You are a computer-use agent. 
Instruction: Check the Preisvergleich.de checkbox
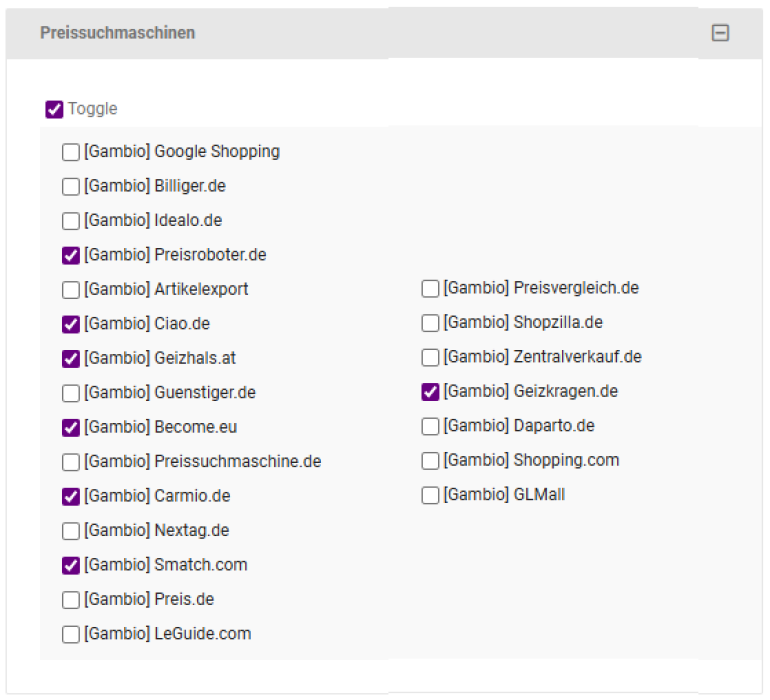430,289
